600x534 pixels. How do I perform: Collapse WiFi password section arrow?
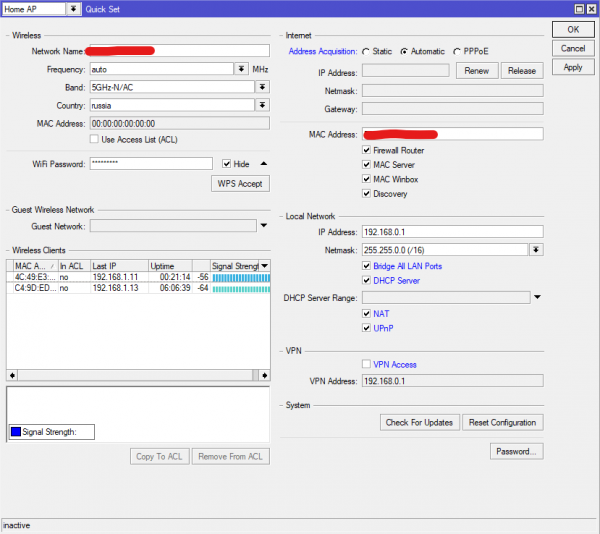coord(264,164)
